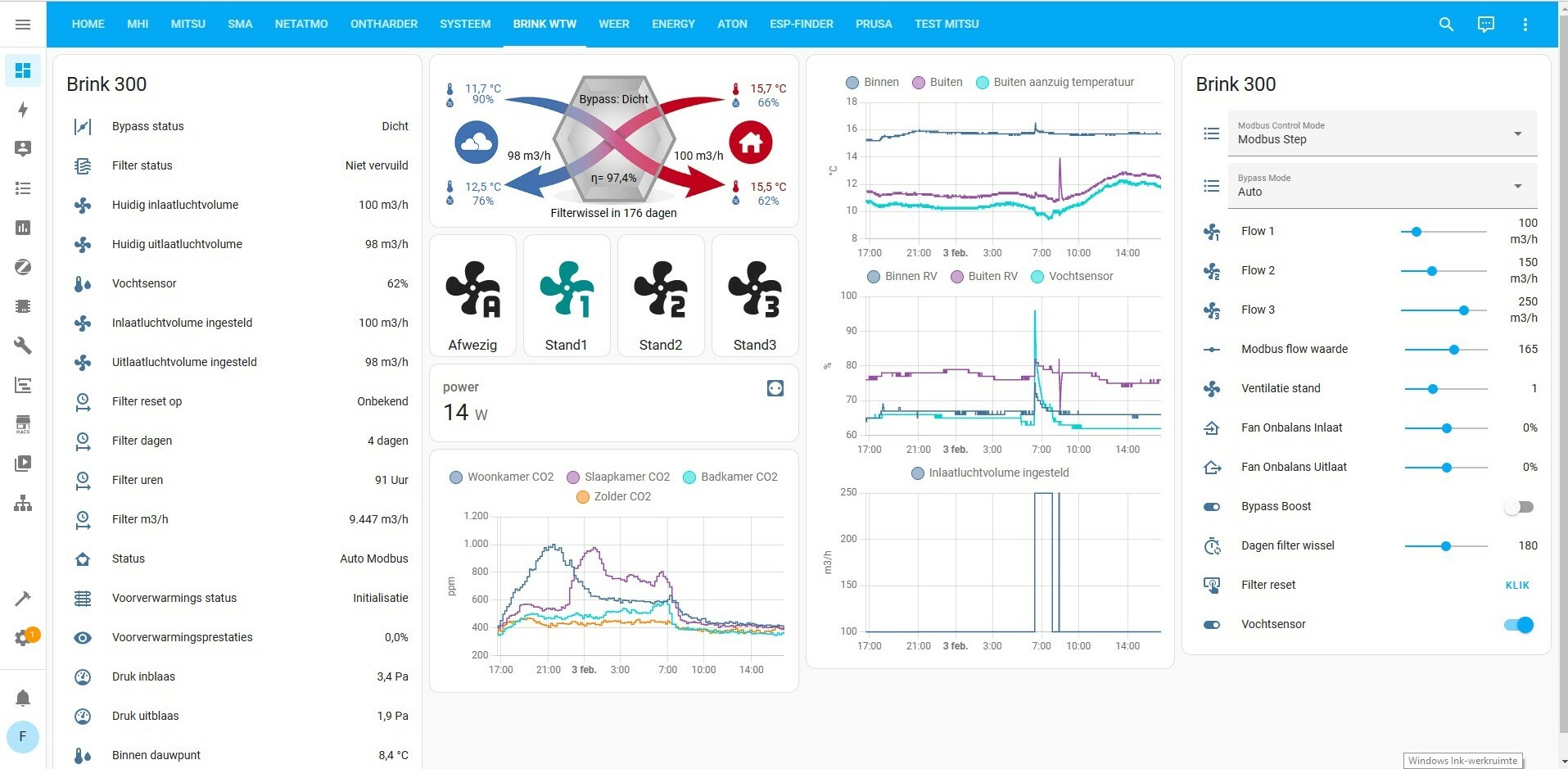1568x769 pixels.
Task: Adjust the Ventilatie stand slider
Action: [x=1446, y=389]
